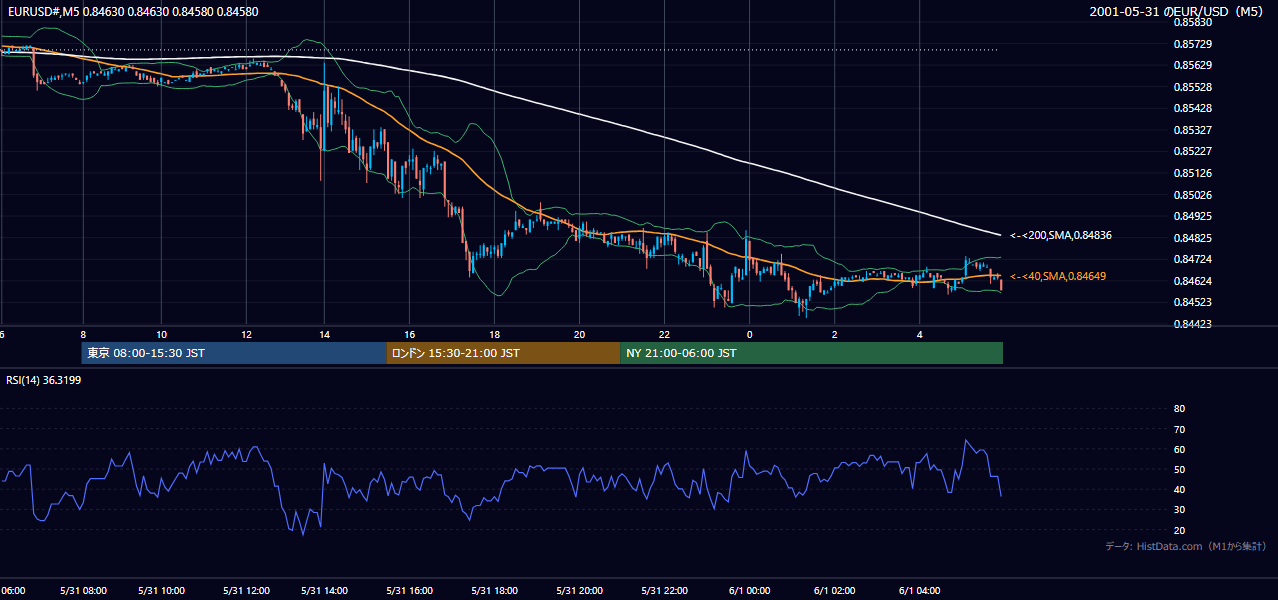Image resolution: width=1278 pixels, height=600 pixels.
Task: Click price axis value 0.85227
Action: click(x=1192, y=152)
